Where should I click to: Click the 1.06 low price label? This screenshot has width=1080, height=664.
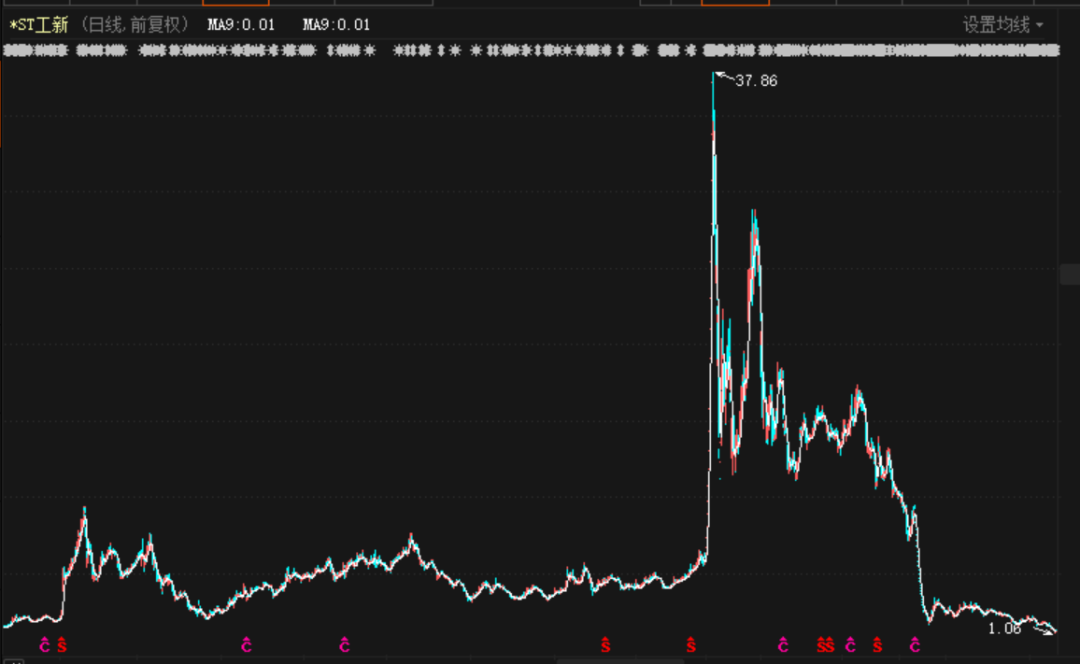coord(1004,628)
